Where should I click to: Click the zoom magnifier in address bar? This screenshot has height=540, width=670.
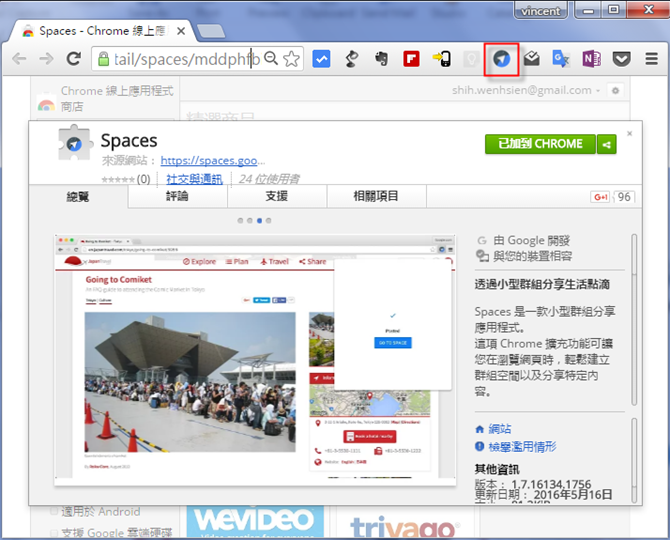point(271,58)
